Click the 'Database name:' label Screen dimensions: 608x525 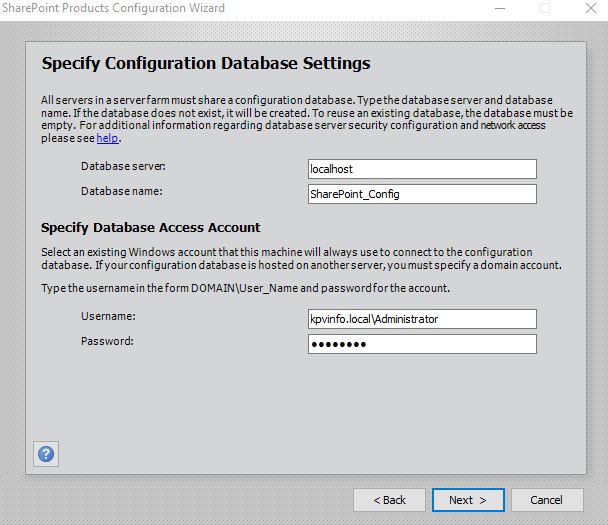coord(122,191)
